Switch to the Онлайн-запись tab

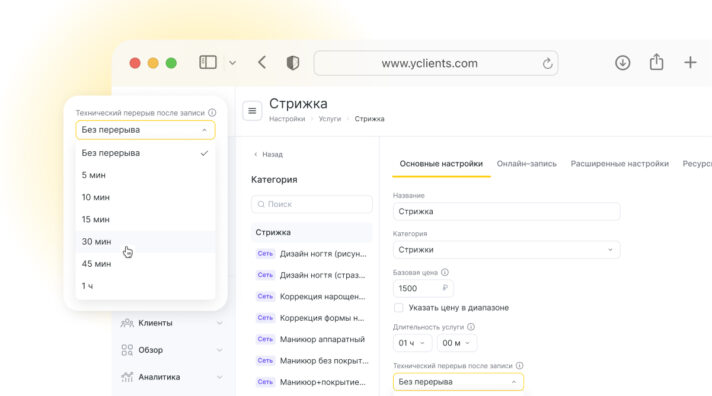[526, 163]
